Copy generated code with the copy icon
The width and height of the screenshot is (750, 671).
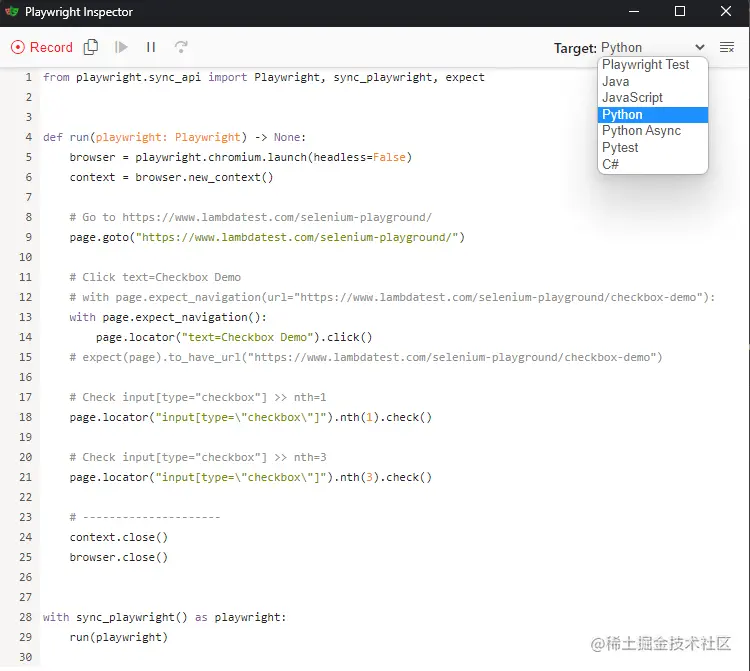(91, 47)
